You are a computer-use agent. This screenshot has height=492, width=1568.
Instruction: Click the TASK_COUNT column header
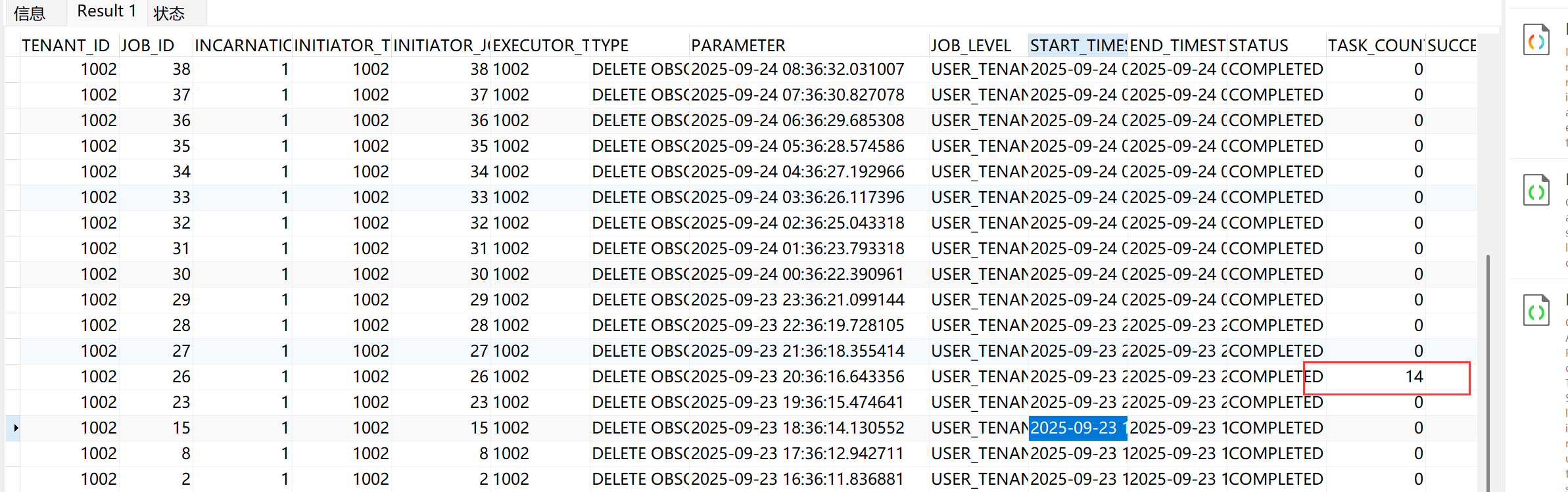(1375, 45)
